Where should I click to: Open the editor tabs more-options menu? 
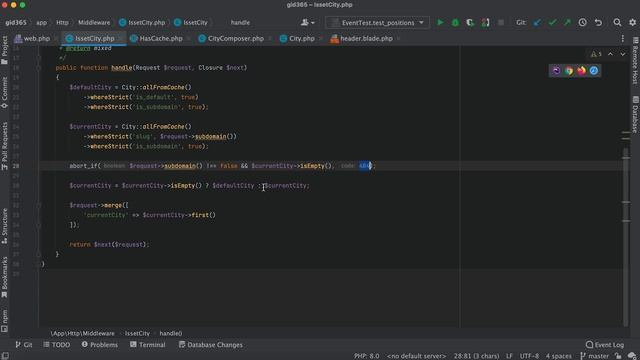click(x=622, y=38)
